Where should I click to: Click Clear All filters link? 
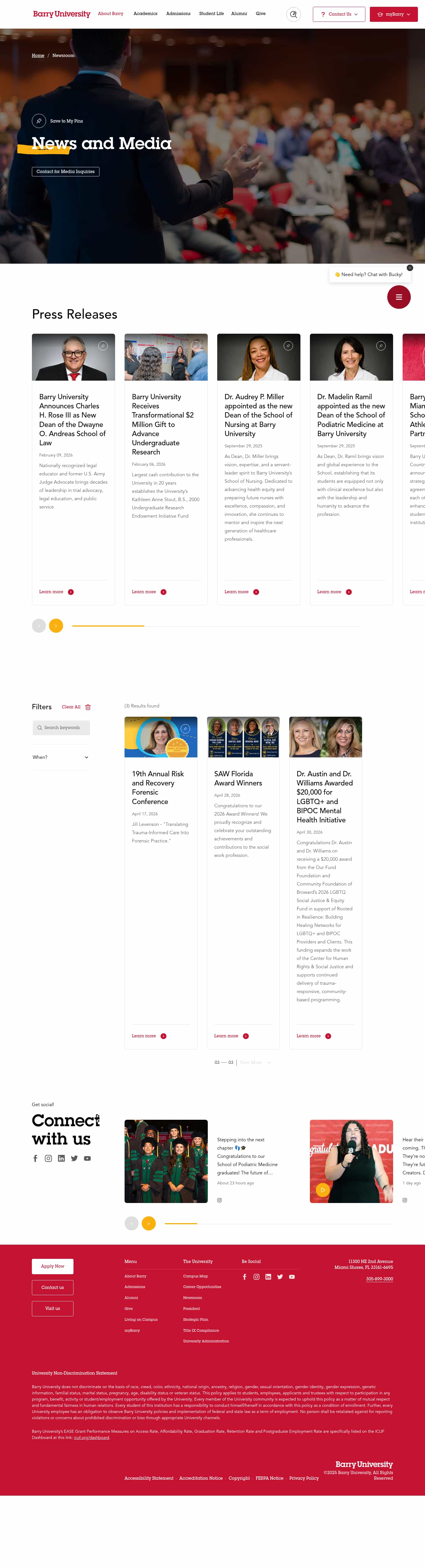click(x=71, y=707)
